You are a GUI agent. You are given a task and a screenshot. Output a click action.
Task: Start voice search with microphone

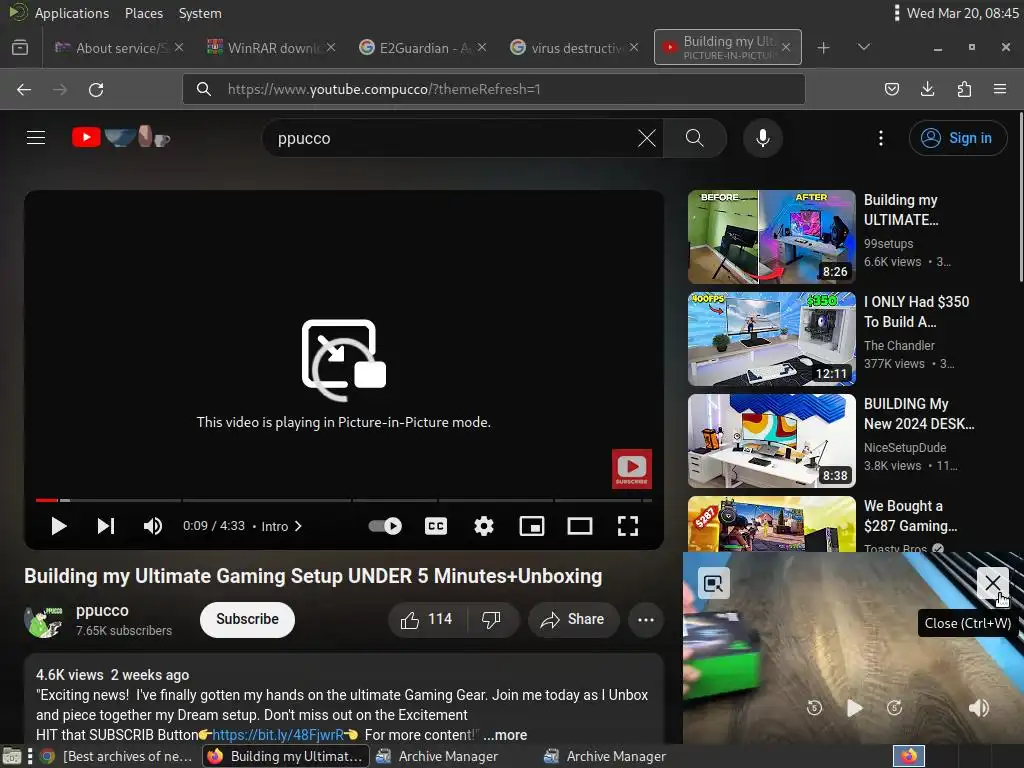(763, 138)
